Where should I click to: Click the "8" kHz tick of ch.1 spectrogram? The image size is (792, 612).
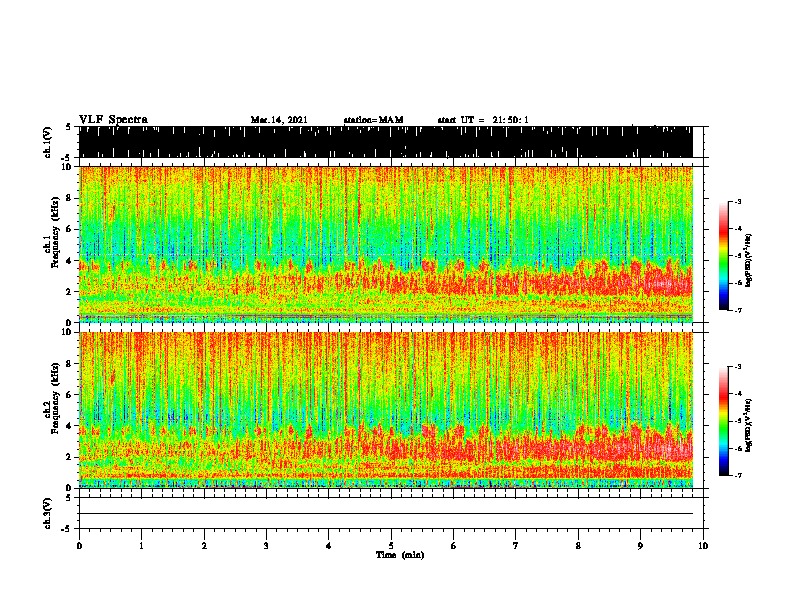pos(70,198)
